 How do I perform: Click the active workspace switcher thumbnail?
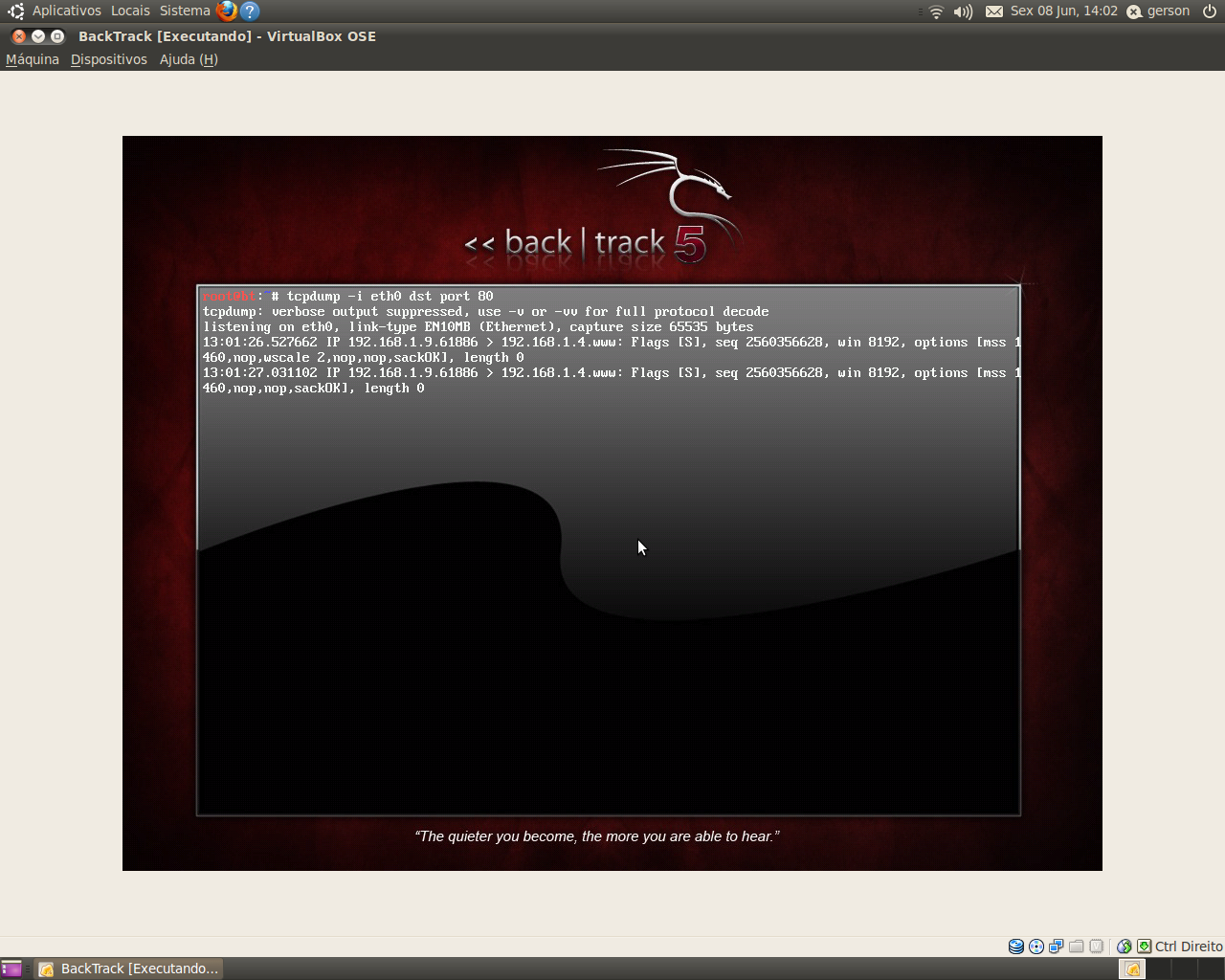(1132, 969)
